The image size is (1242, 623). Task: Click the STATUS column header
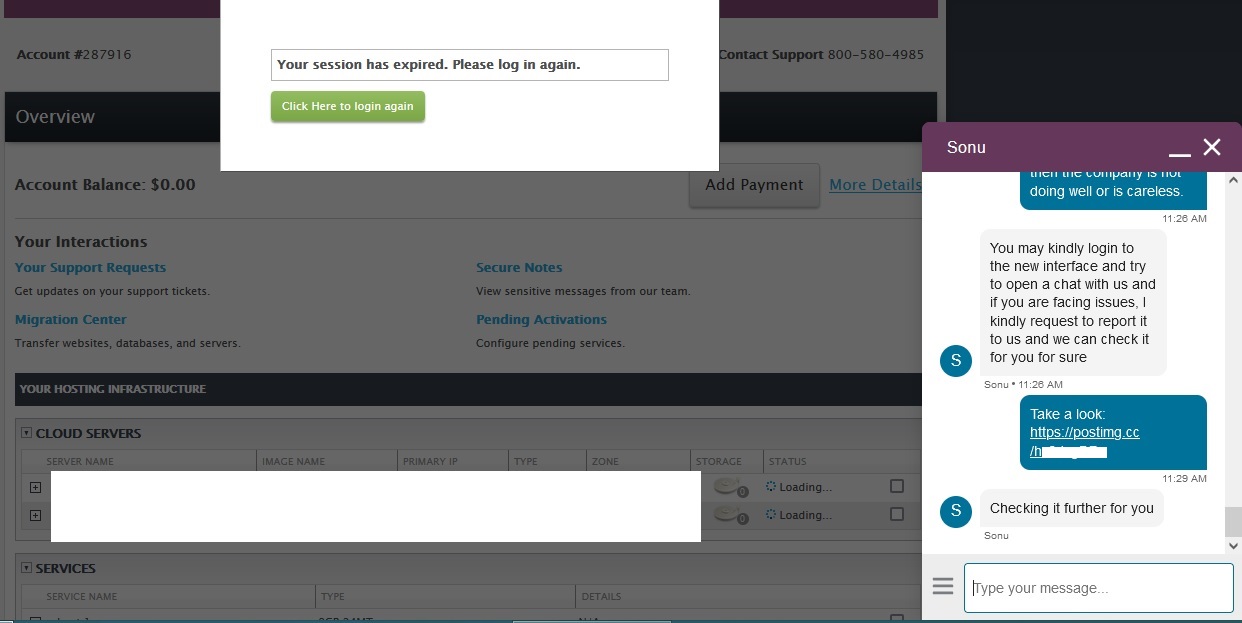click(x=787, y=462)
